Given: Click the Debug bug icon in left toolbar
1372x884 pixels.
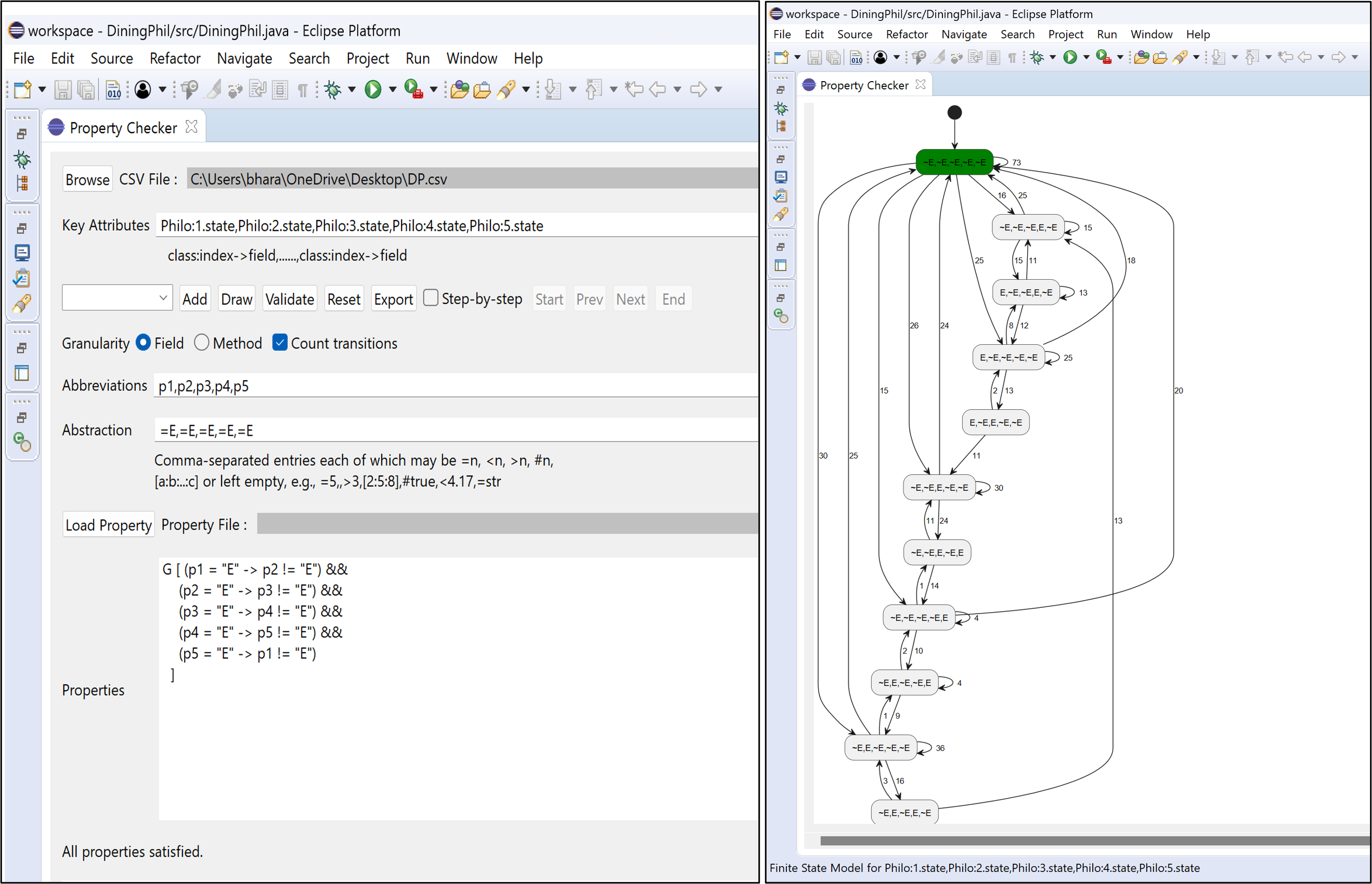Looking at the screenshot, I should tap(332, 89).
